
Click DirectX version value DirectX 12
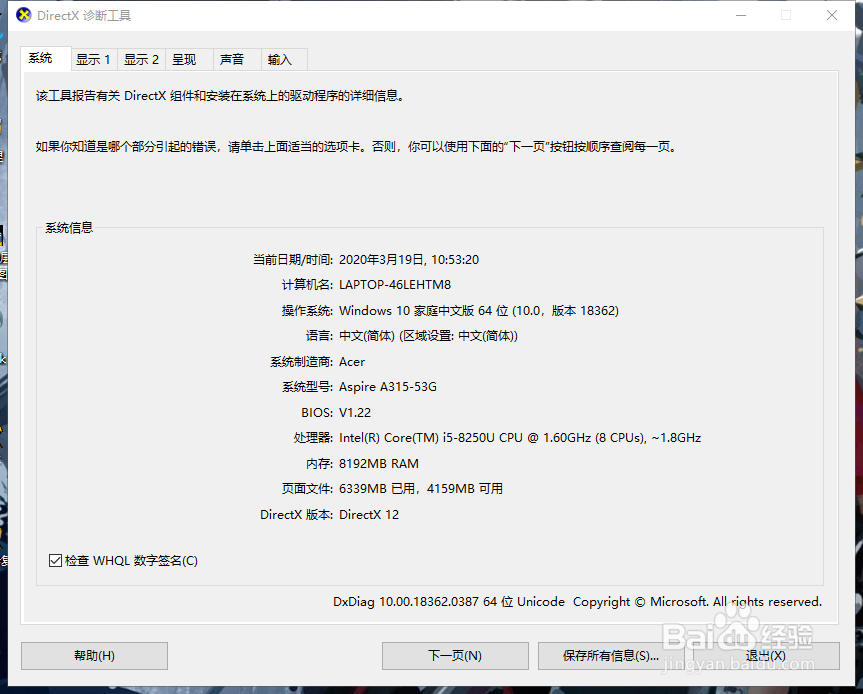[x=369, y=515]
